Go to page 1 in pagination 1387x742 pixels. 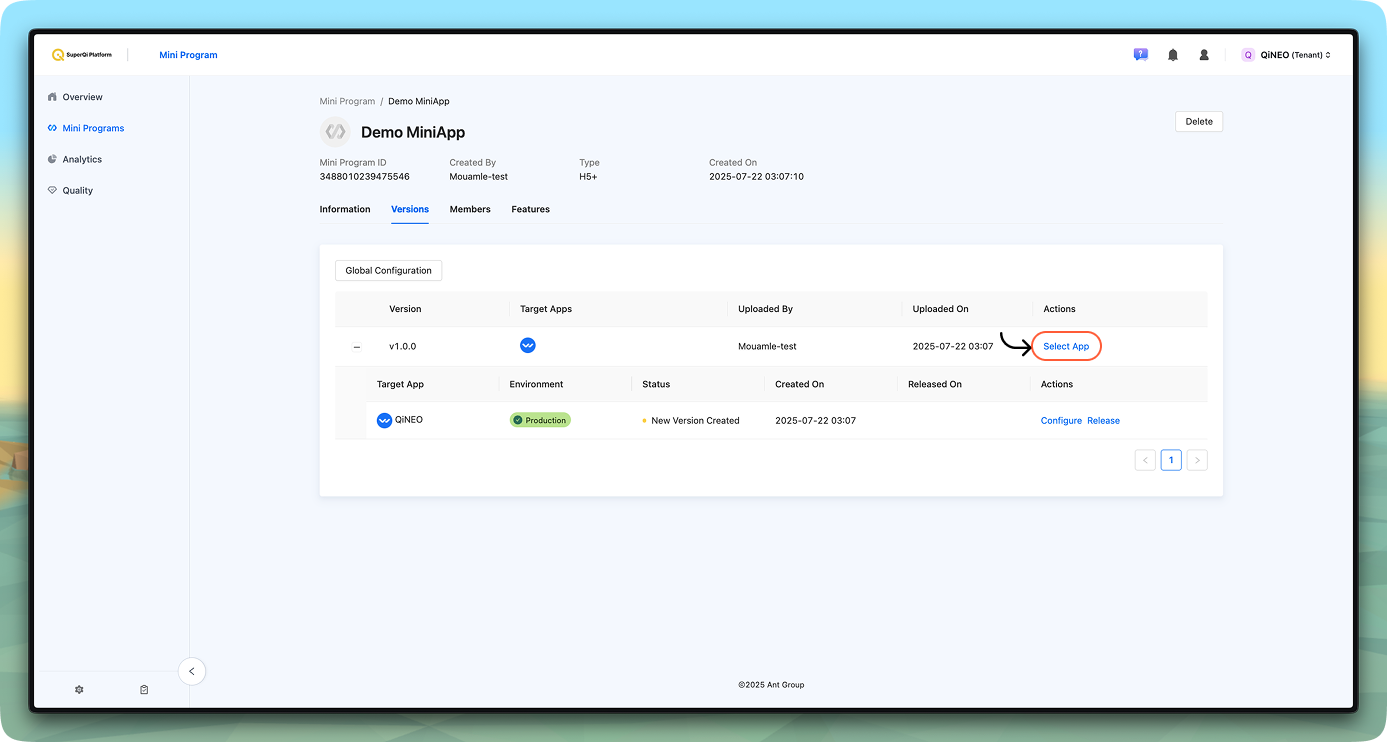pyautogui.click(x=1171, y=460)
